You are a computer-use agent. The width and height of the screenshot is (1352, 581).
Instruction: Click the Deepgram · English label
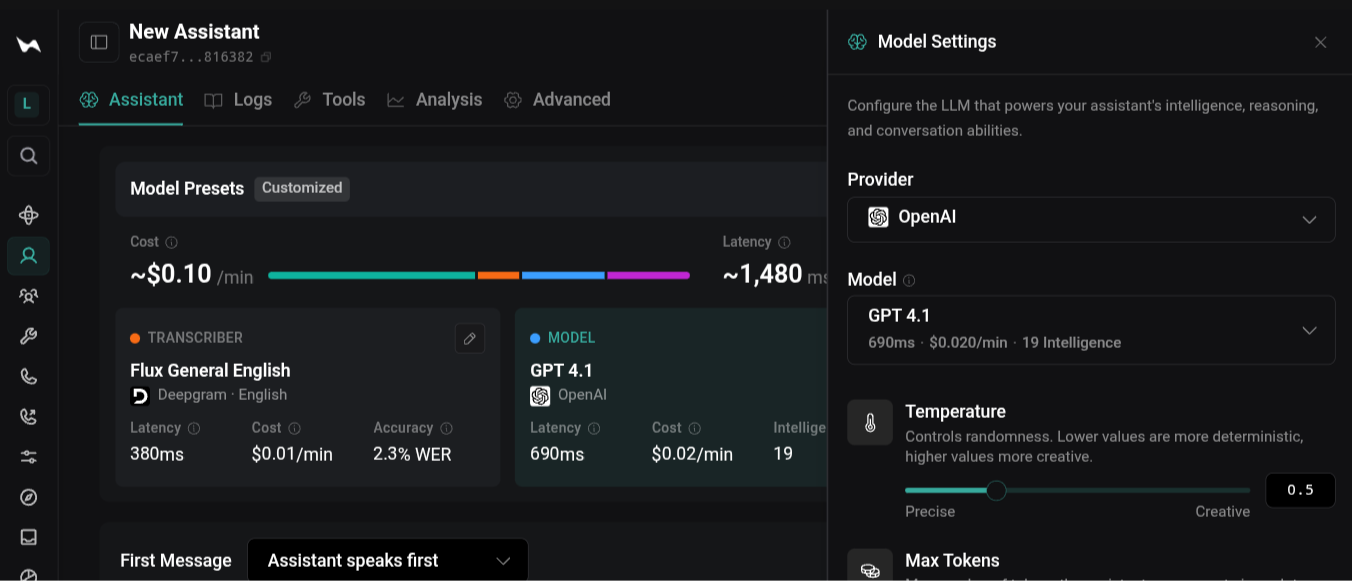(222, 395)
